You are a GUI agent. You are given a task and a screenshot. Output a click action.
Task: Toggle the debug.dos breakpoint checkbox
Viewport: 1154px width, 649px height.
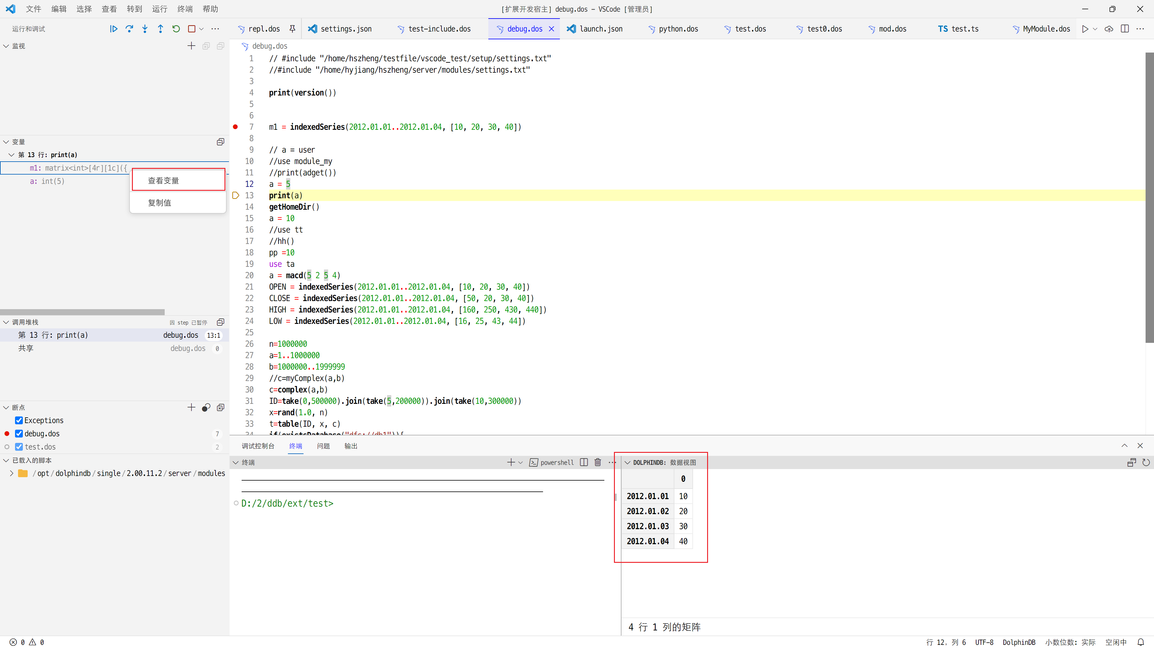click(x=19, y=434)
